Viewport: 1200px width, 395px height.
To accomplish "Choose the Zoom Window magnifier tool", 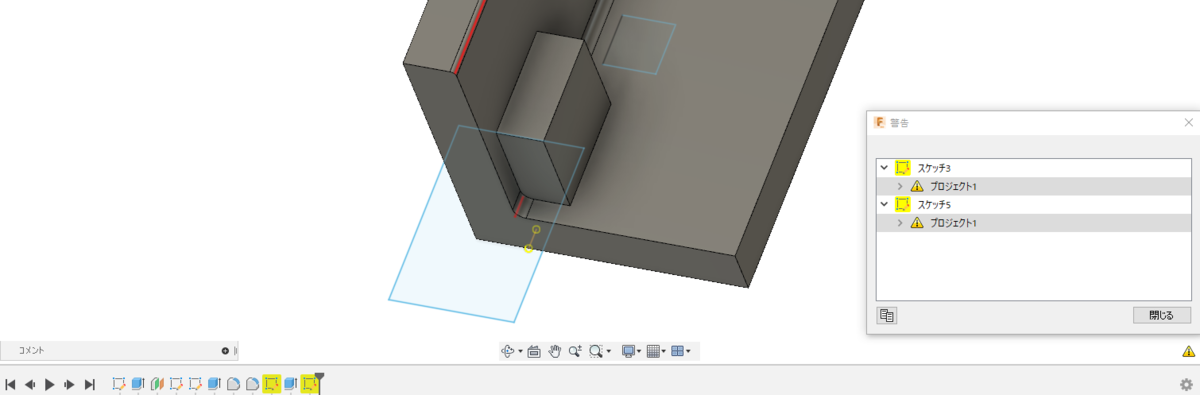I will [x=596, y=351].
